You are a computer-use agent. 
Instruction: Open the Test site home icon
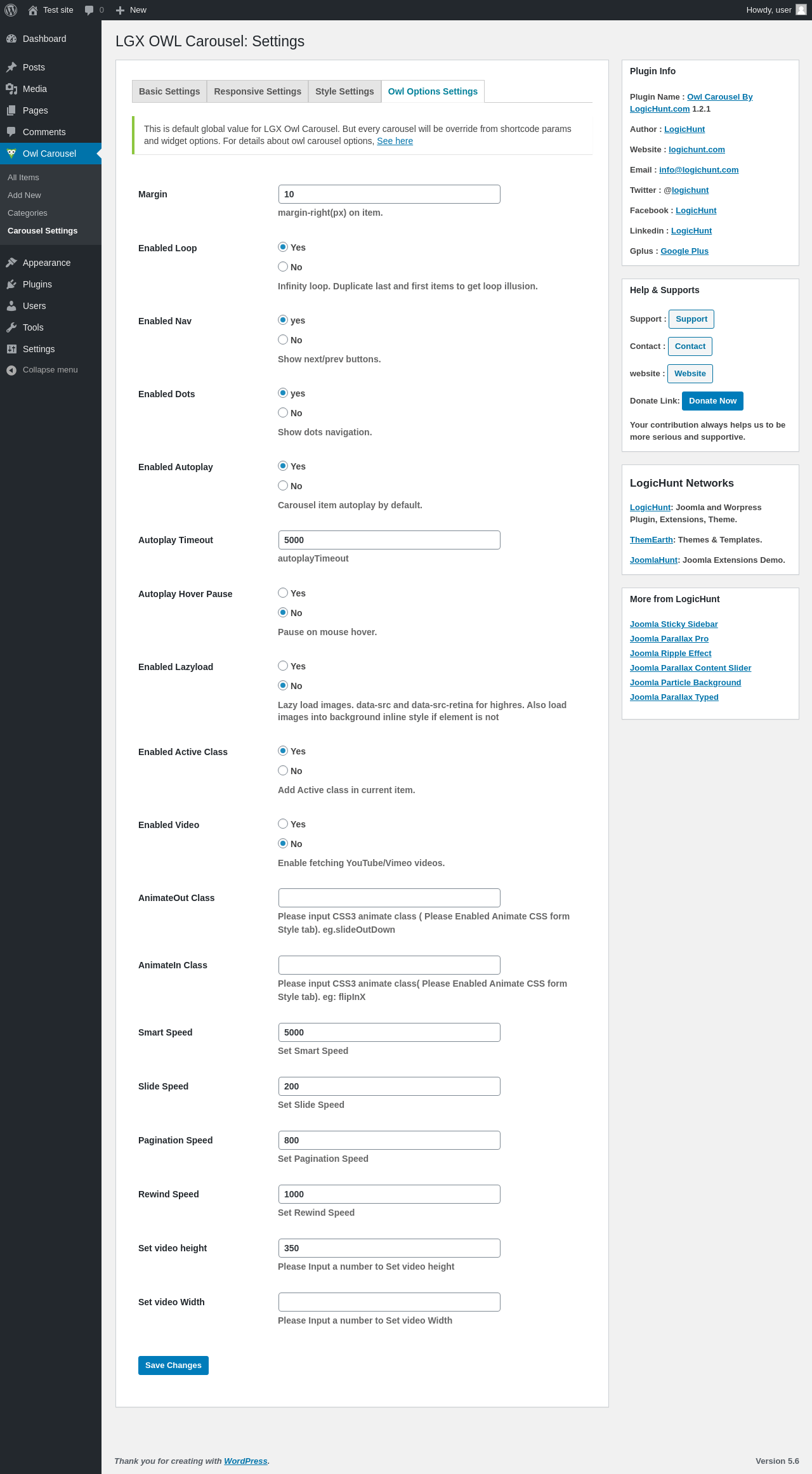pos(33,10)
